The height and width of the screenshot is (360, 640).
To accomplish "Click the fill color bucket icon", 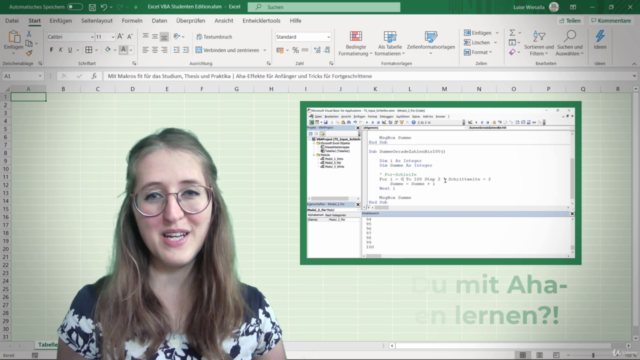I will (108, 50).
